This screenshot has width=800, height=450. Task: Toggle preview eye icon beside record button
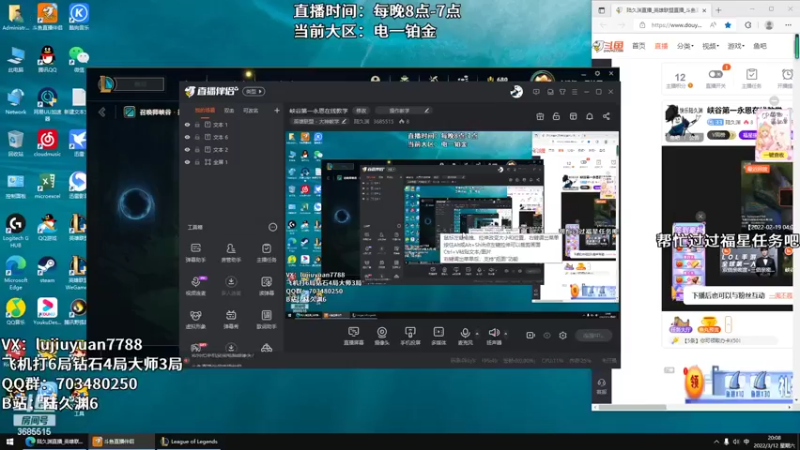click(x=547, y=335)
